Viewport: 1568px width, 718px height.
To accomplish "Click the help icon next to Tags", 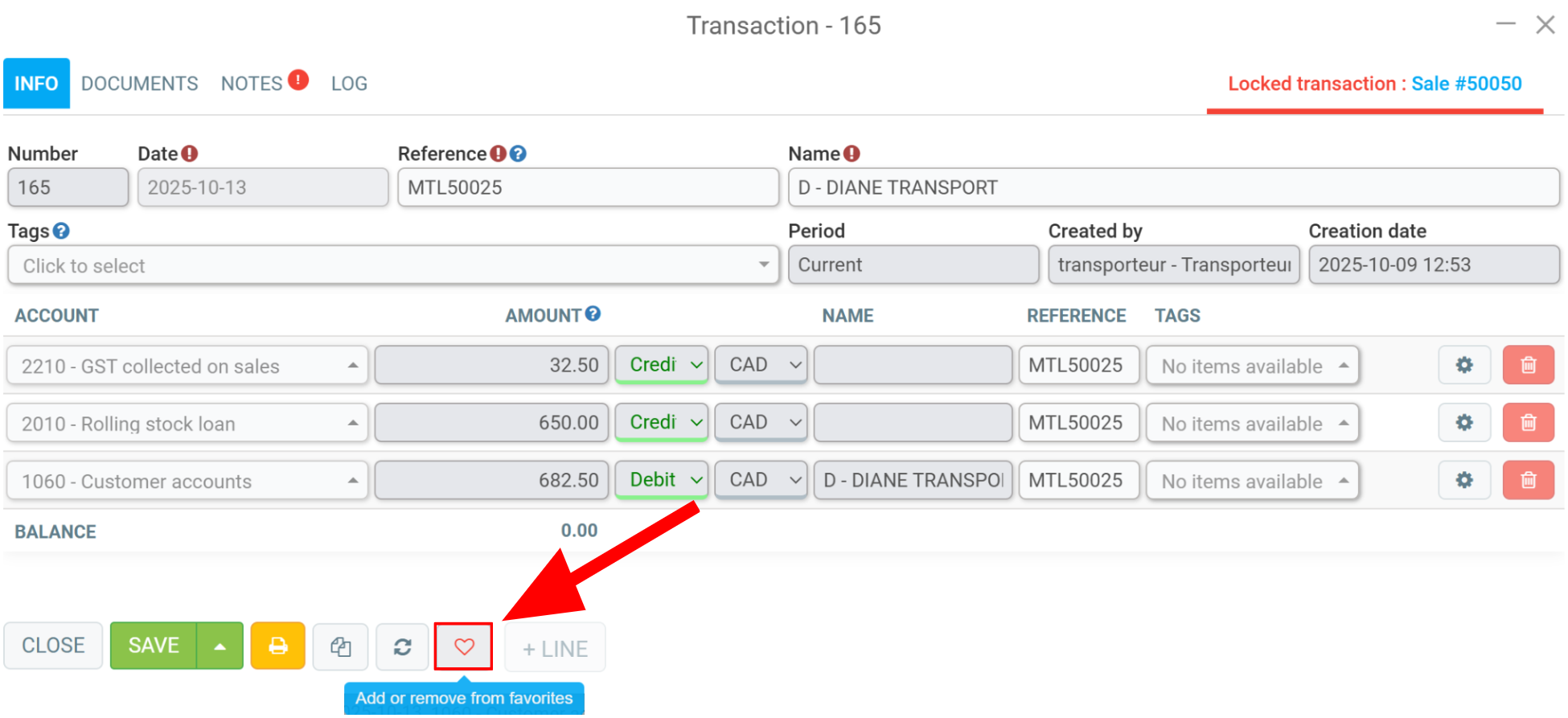I will [61, 231].
